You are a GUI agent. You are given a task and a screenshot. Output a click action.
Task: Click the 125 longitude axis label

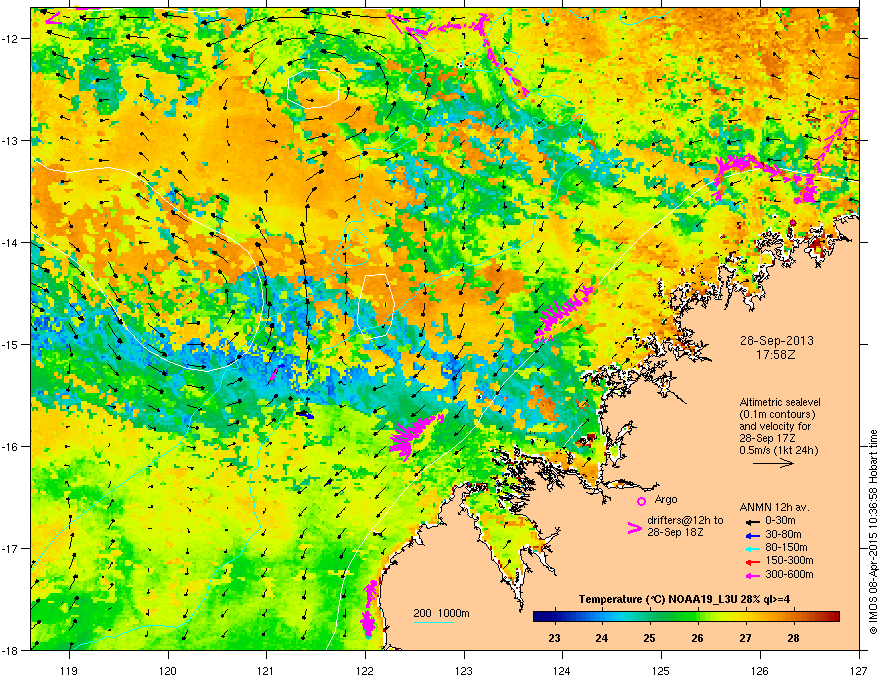click(x=661, y=670)
